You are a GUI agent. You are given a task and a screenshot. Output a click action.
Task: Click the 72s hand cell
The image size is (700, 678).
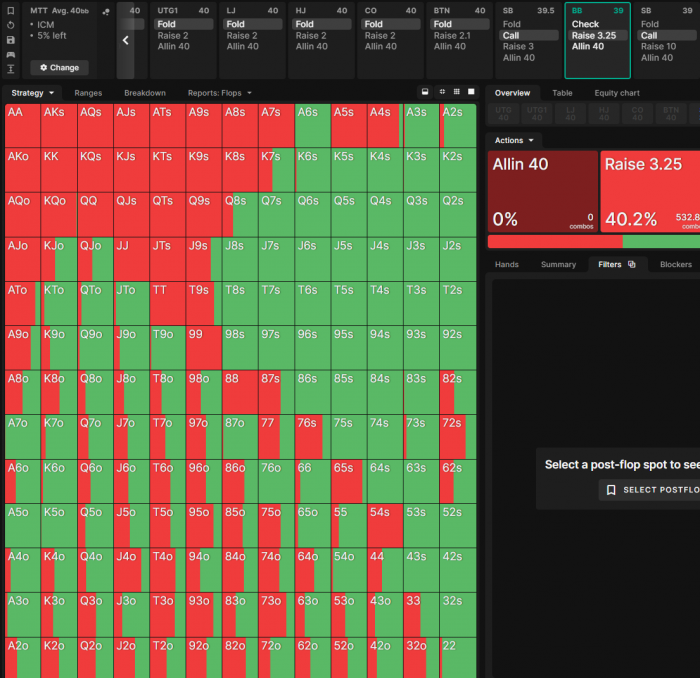[x=458, y=437]
